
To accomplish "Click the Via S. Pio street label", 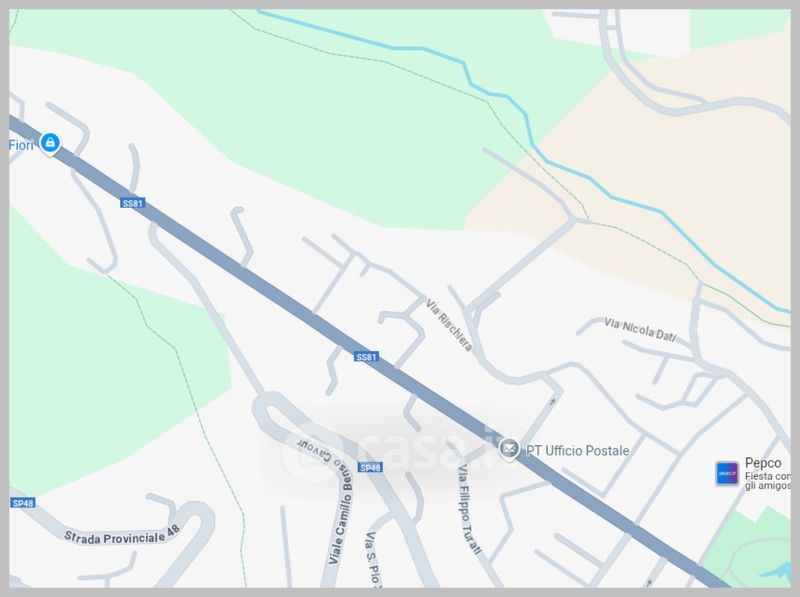I will point(373,559).
